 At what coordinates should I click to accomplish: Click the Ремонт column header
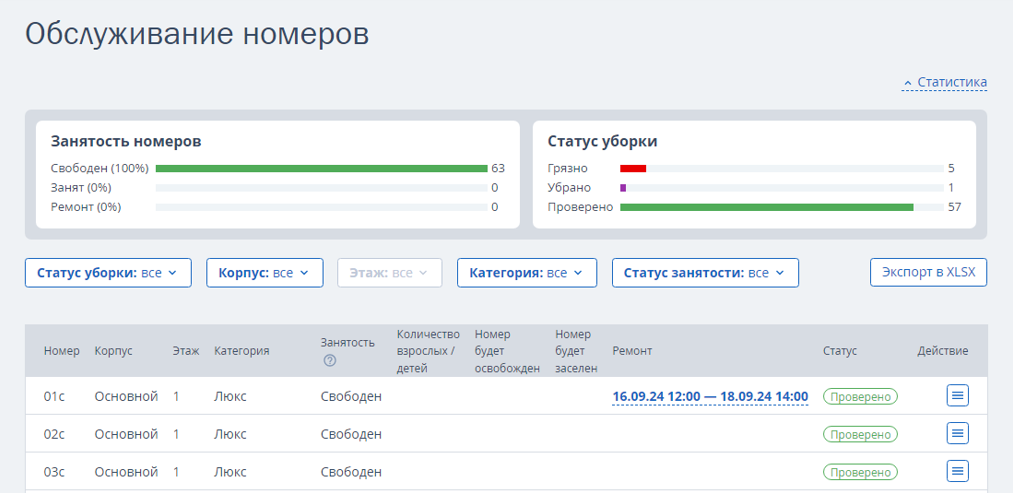(x=632, y=351)
